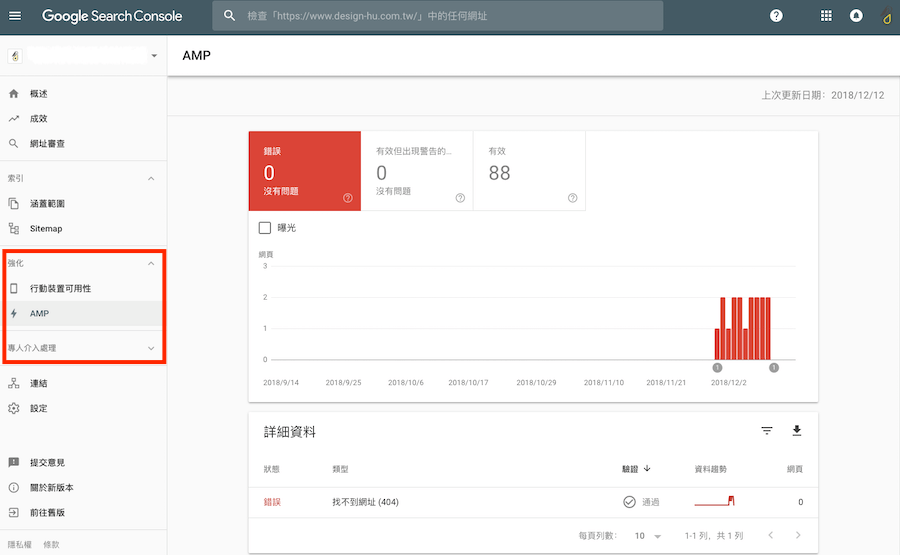Toggle the impressions checkbox

click(265, 228)
